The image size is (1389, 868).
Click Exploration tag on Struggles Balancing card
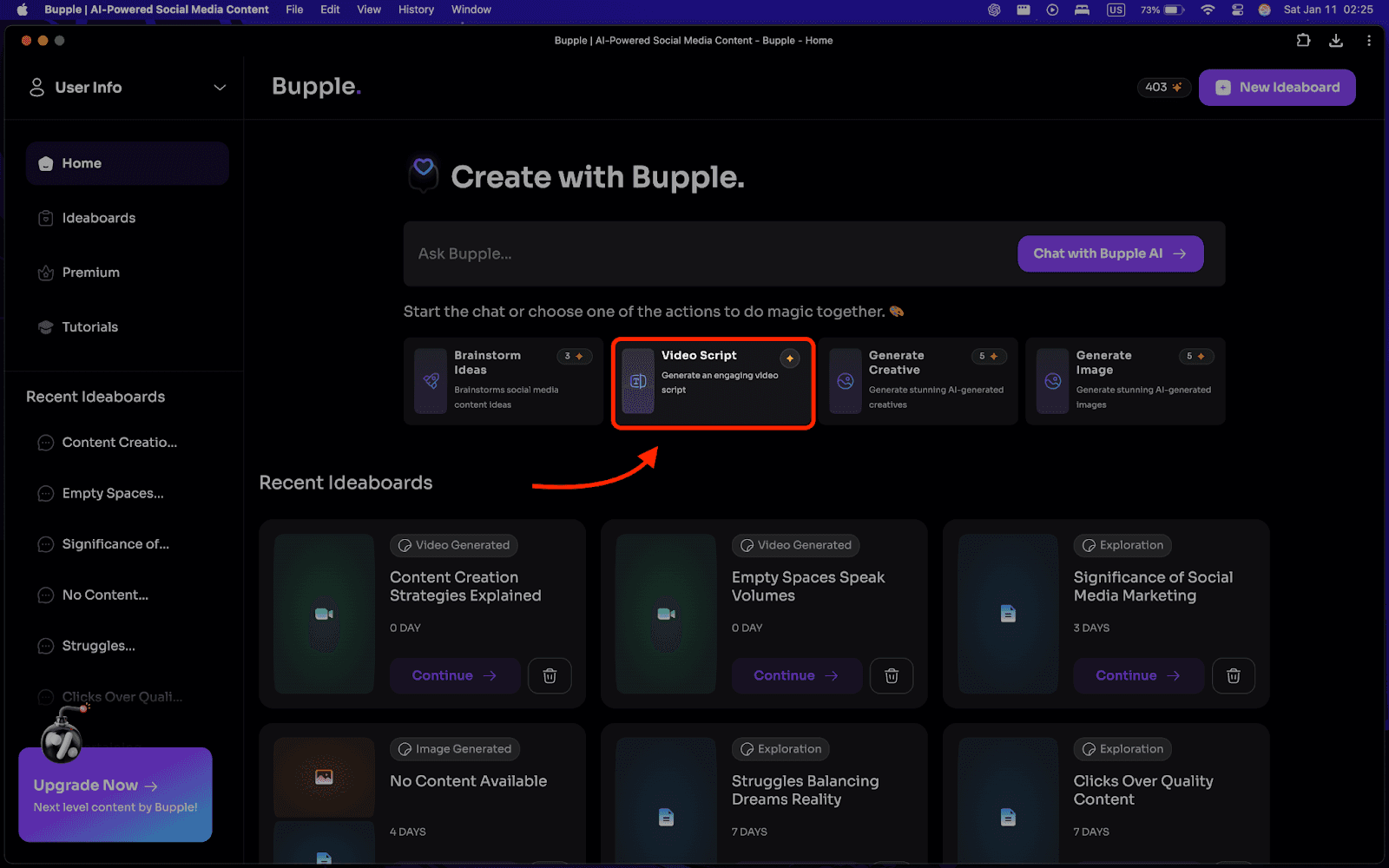pyautogui.click(x=781, y=749)
